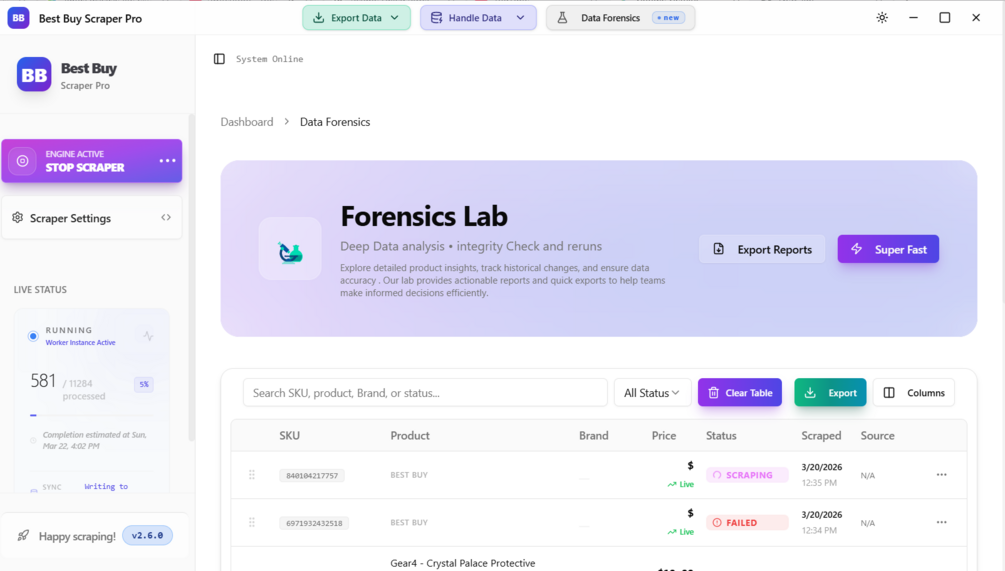Click the document icon on Export Reports
Image resolution: width=1005 pixels, height=571 pixels.
click(718, 249)
